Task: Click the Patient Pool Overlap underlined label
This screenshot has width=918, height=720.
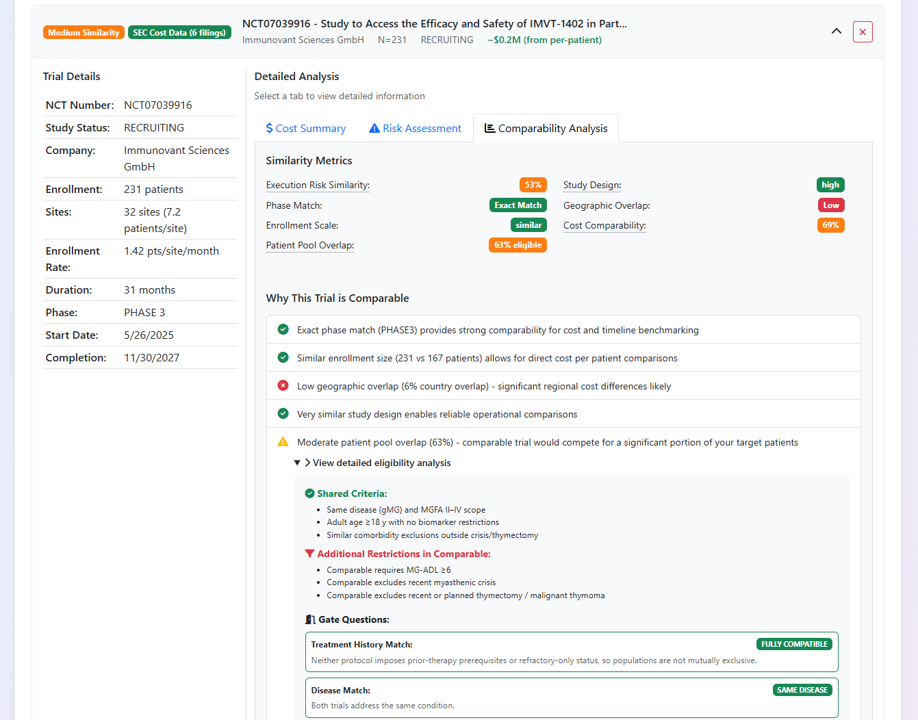Action: point(309,245)
